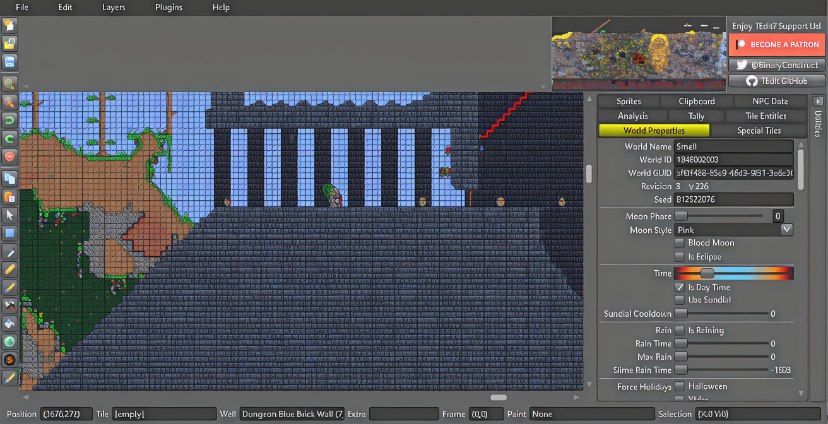Screen dimensions: 828x424
Task: Click the Time of day gradient slider
Action: (734, 273)
